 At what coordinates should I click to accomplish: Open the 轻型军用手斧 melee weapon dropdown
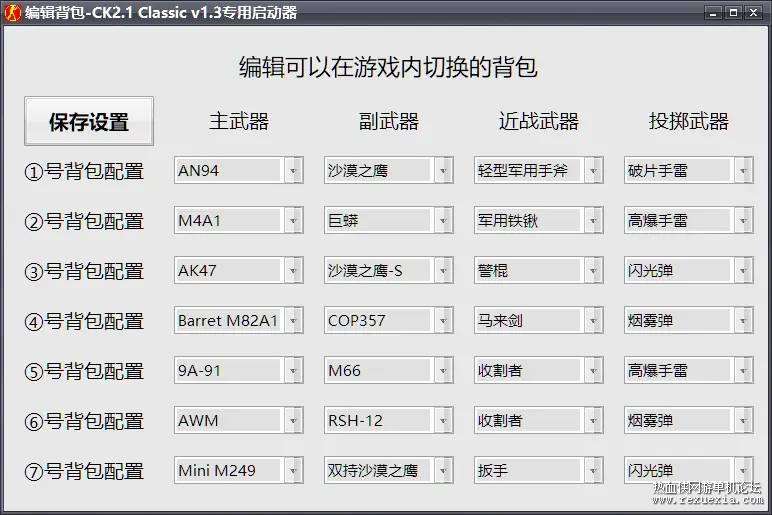tap(539, 170)
